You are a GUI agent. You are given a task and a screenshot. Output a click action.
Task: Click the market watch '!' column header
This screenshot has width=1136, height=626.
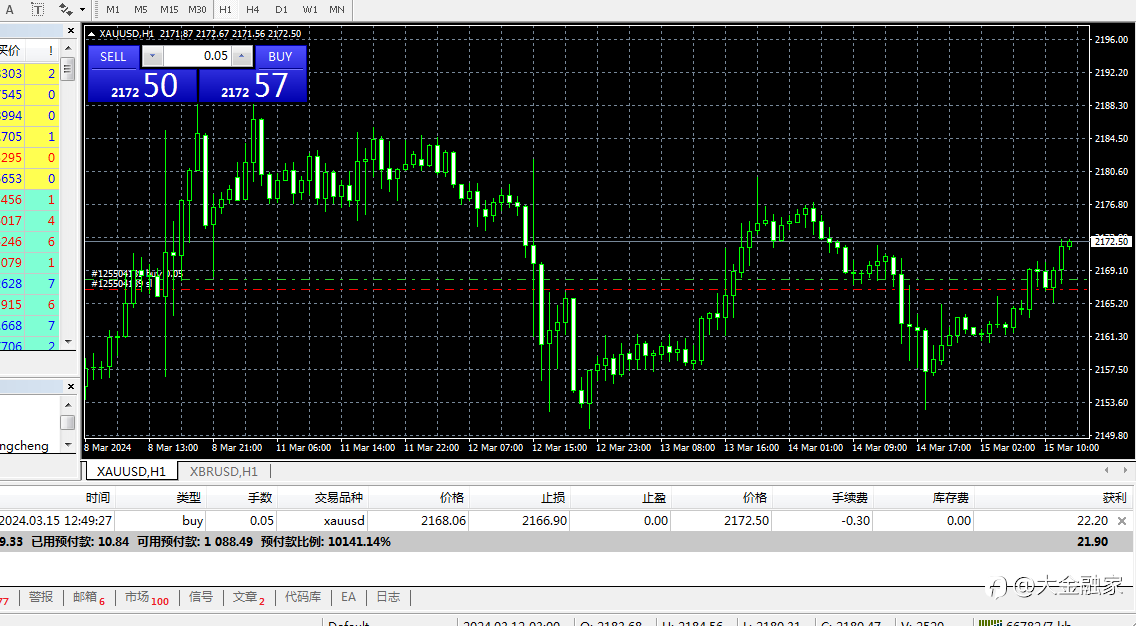click(51, 51)
